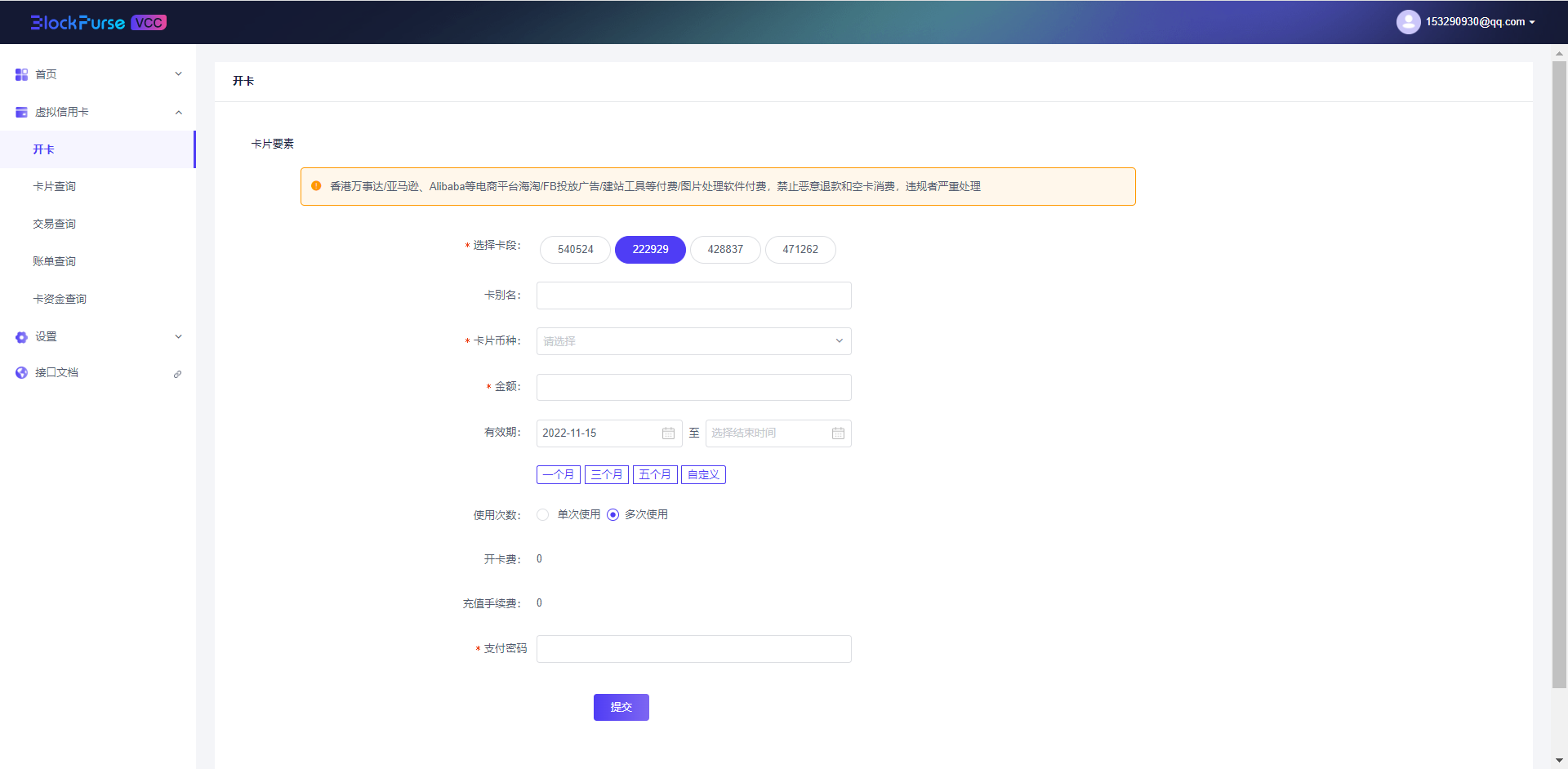Open the account dropdown 153290930@qq.com
This screenshot has height=769, width=1568.
1480,22
